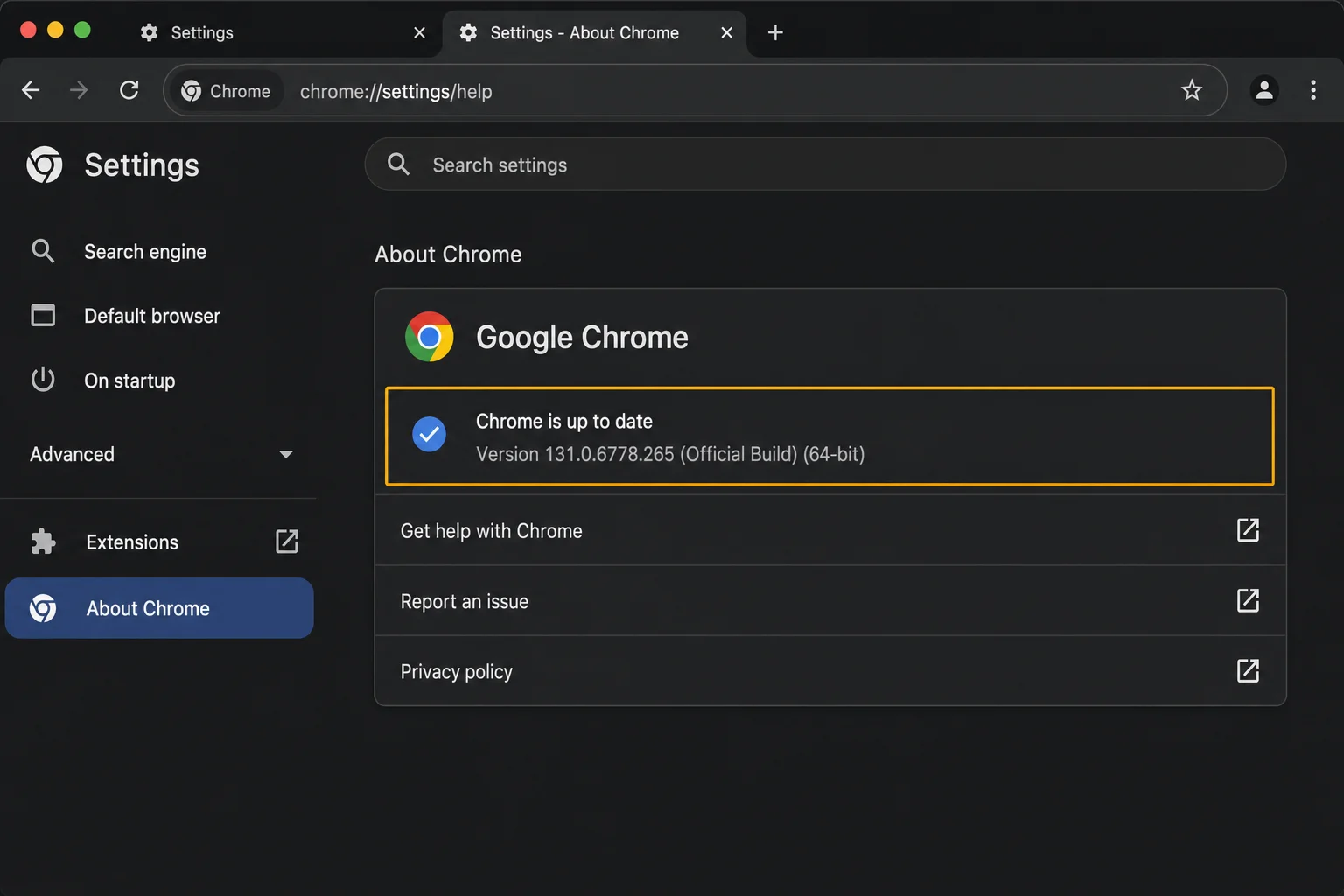Click the Google Chrome title text
The image size is (1344, 896).
click(x=582, y=338)
